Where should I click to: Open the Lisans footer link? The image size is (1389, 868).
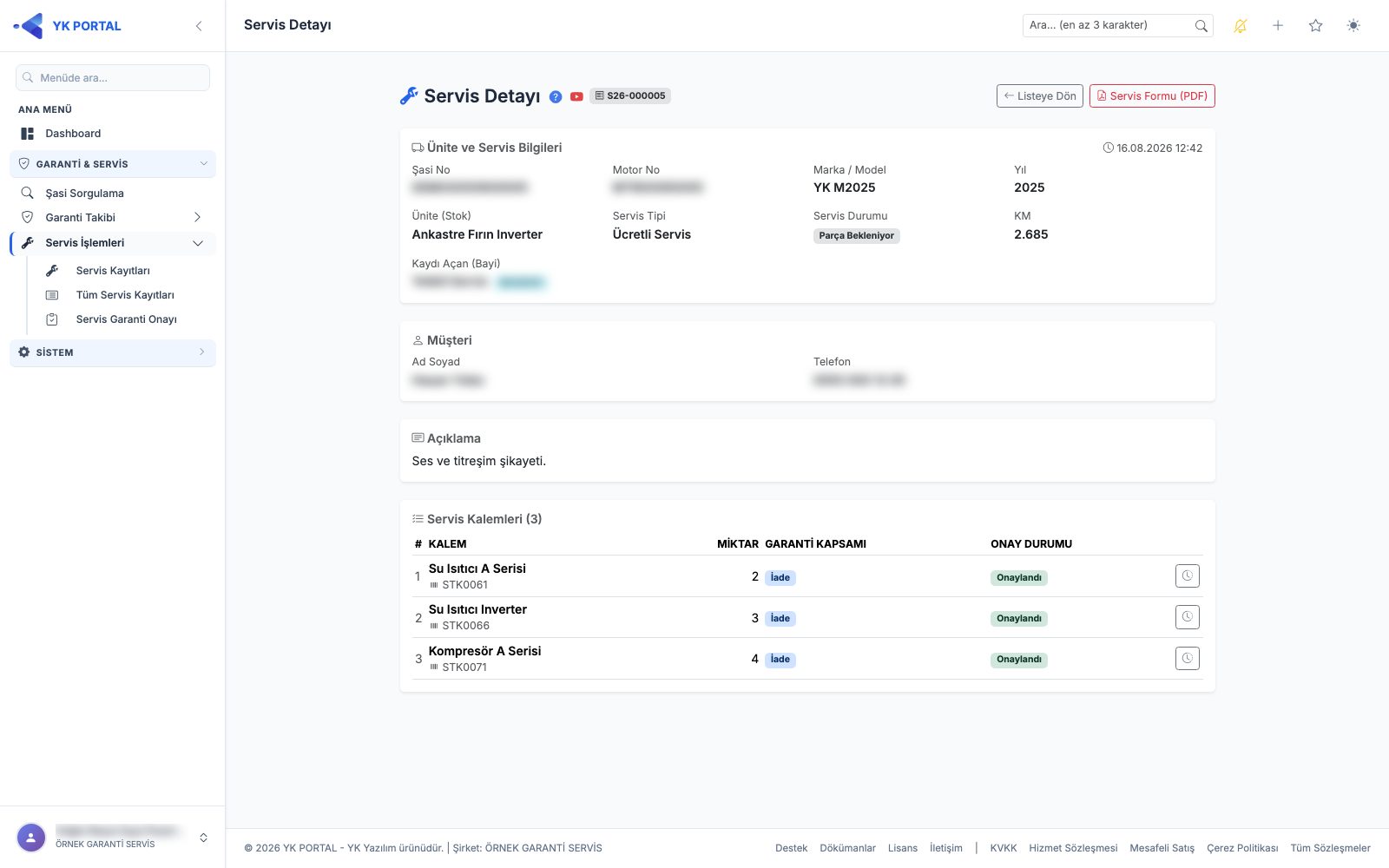tap(903, 848)
